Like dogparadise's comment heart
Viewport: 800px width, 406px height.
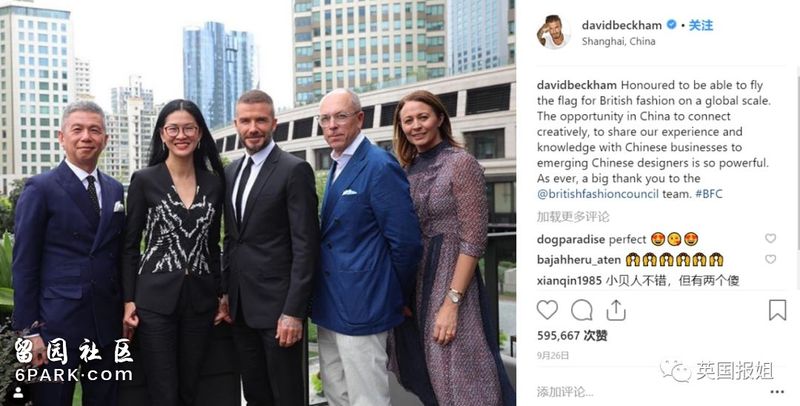(770, 238)
